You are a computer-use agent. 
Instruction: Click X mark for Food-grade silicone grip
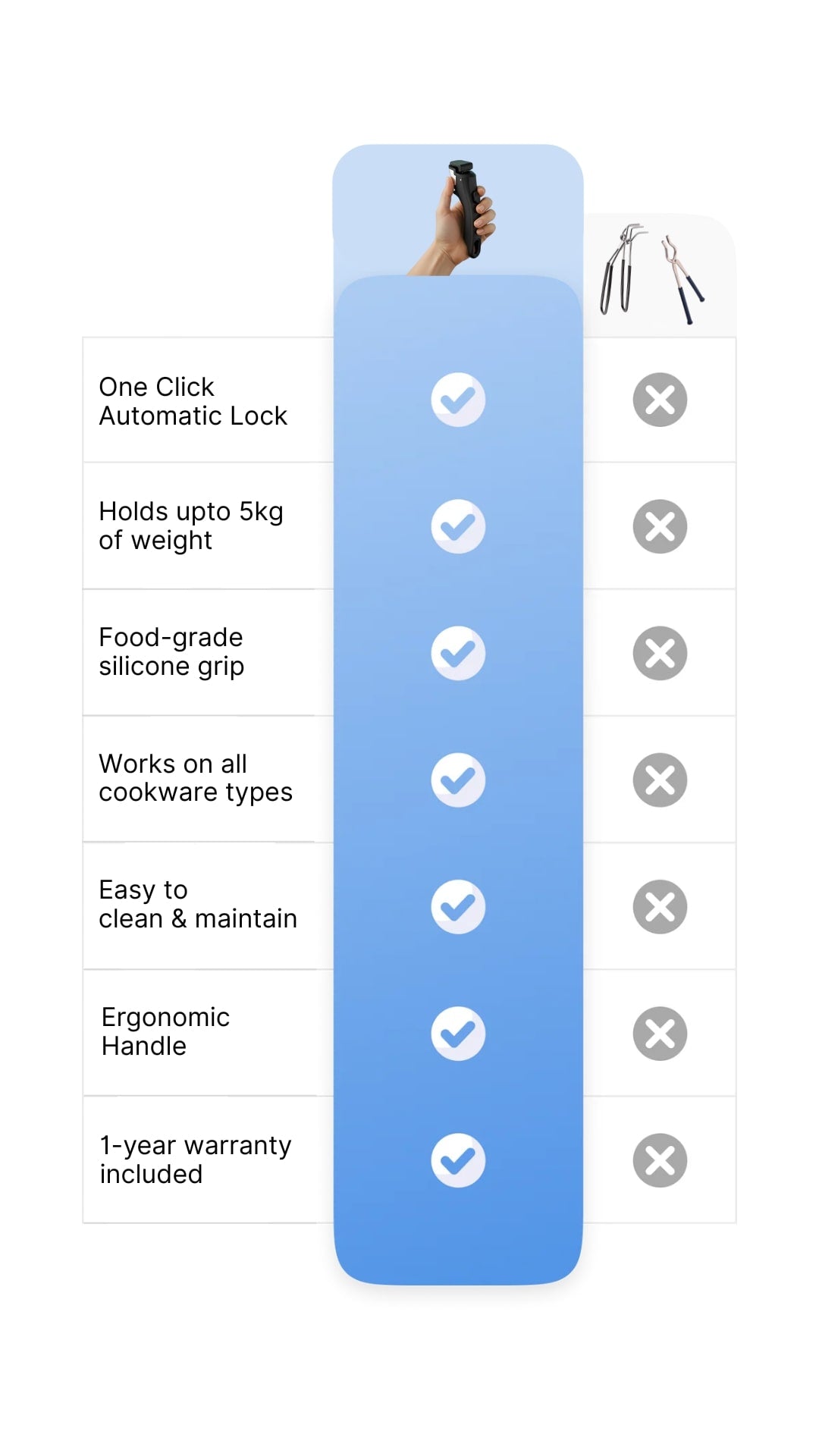pos(660,653)
